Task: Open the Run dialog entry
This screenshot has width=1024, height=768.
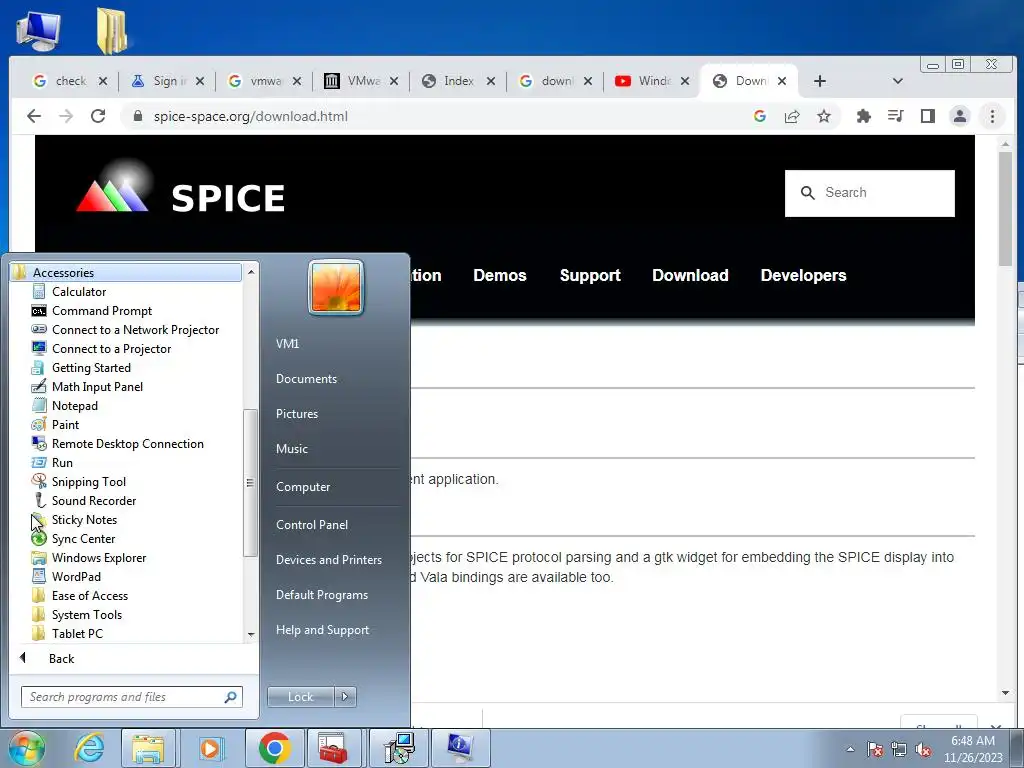Action: click(62, 462)
